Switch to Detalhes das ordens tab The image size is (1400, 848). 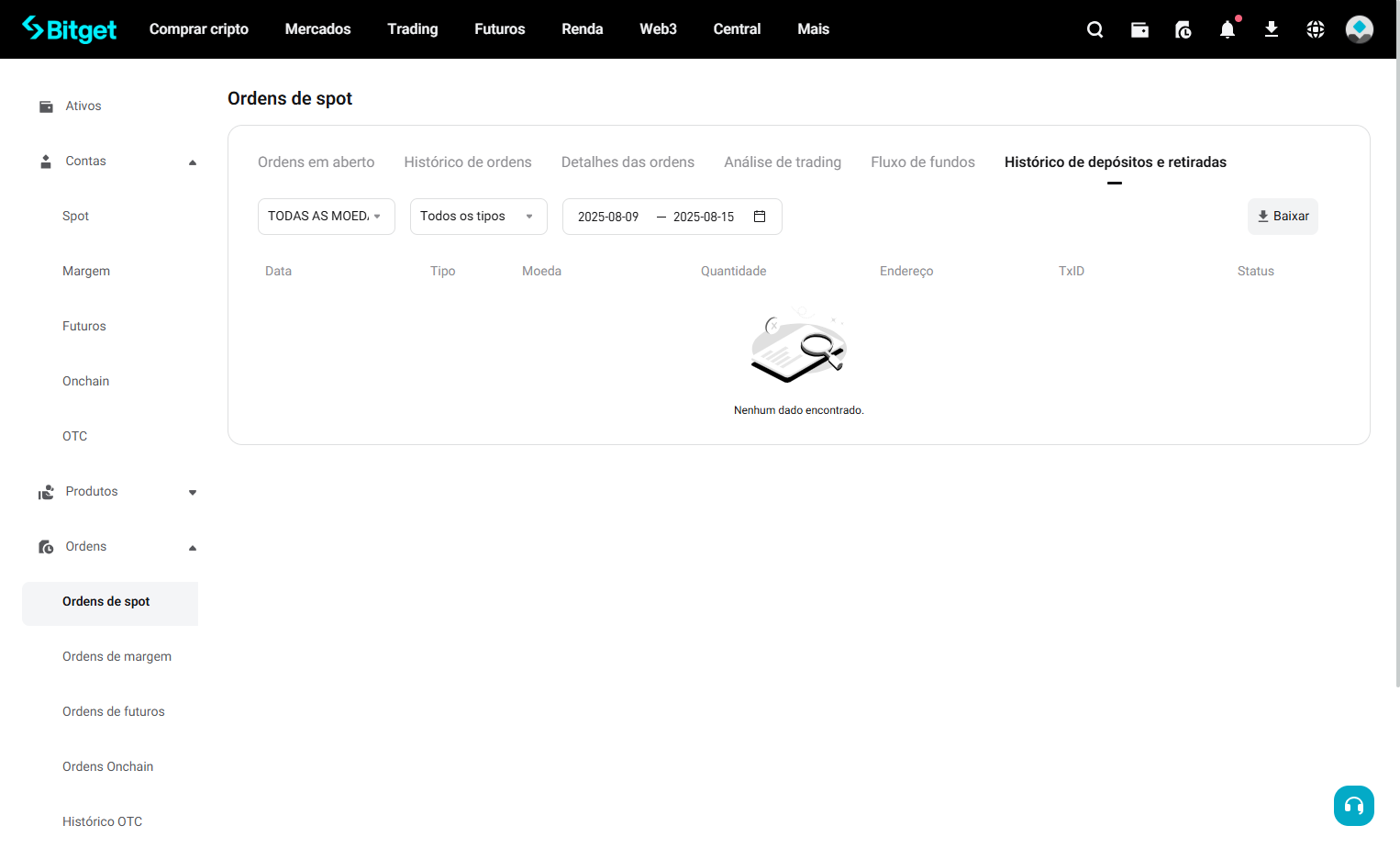pyautogui.click(x=628, y=162)
